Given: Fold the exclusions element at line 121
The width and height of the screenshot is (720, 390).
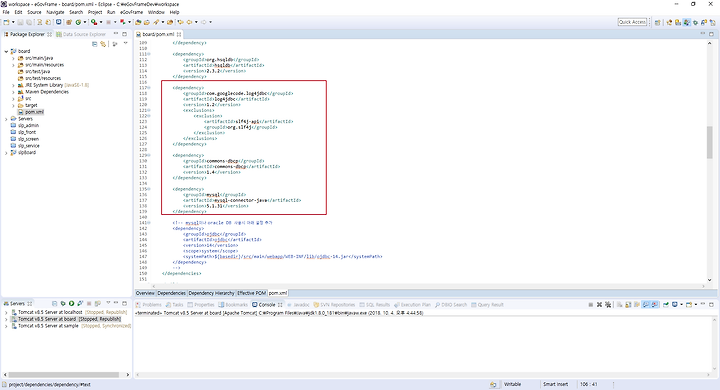Looking at the screenshot, I should click(x=149, y=110).
